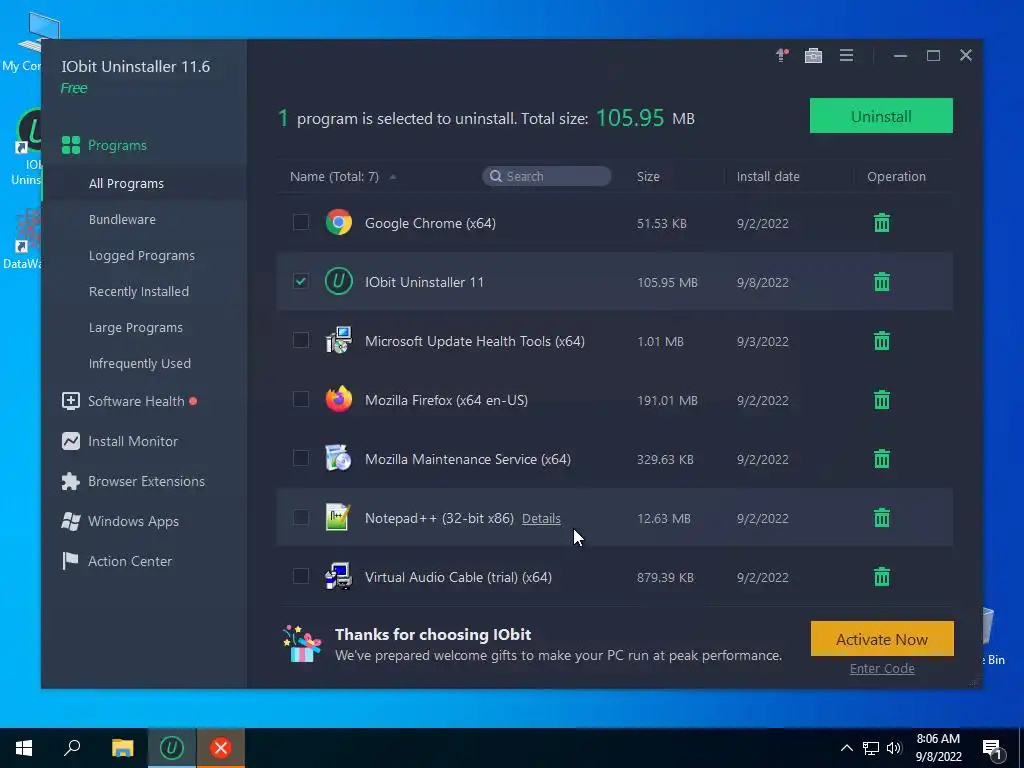The width and height of the screenshot is (1024, 768).
Task: Open the volume control in system tray
Action: click(894, 748)
